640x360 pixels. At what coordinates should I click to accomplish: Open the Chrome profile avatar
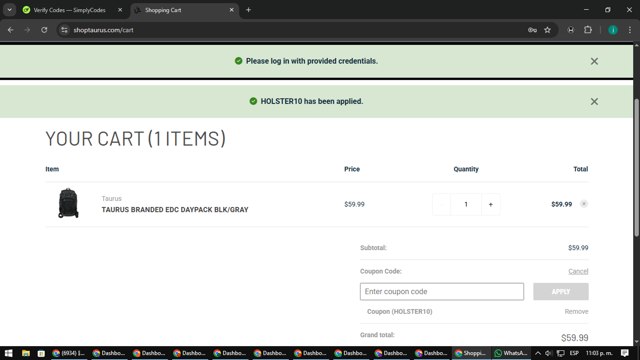click(613, 30)
